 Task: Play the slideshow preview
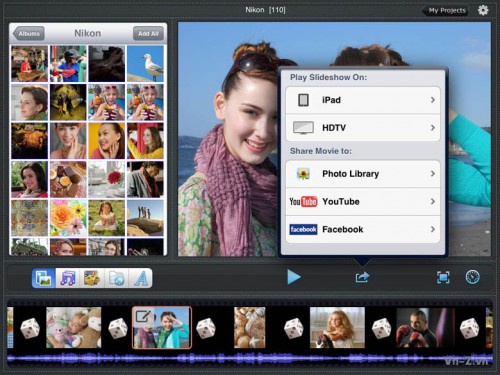tap(294, 277)
